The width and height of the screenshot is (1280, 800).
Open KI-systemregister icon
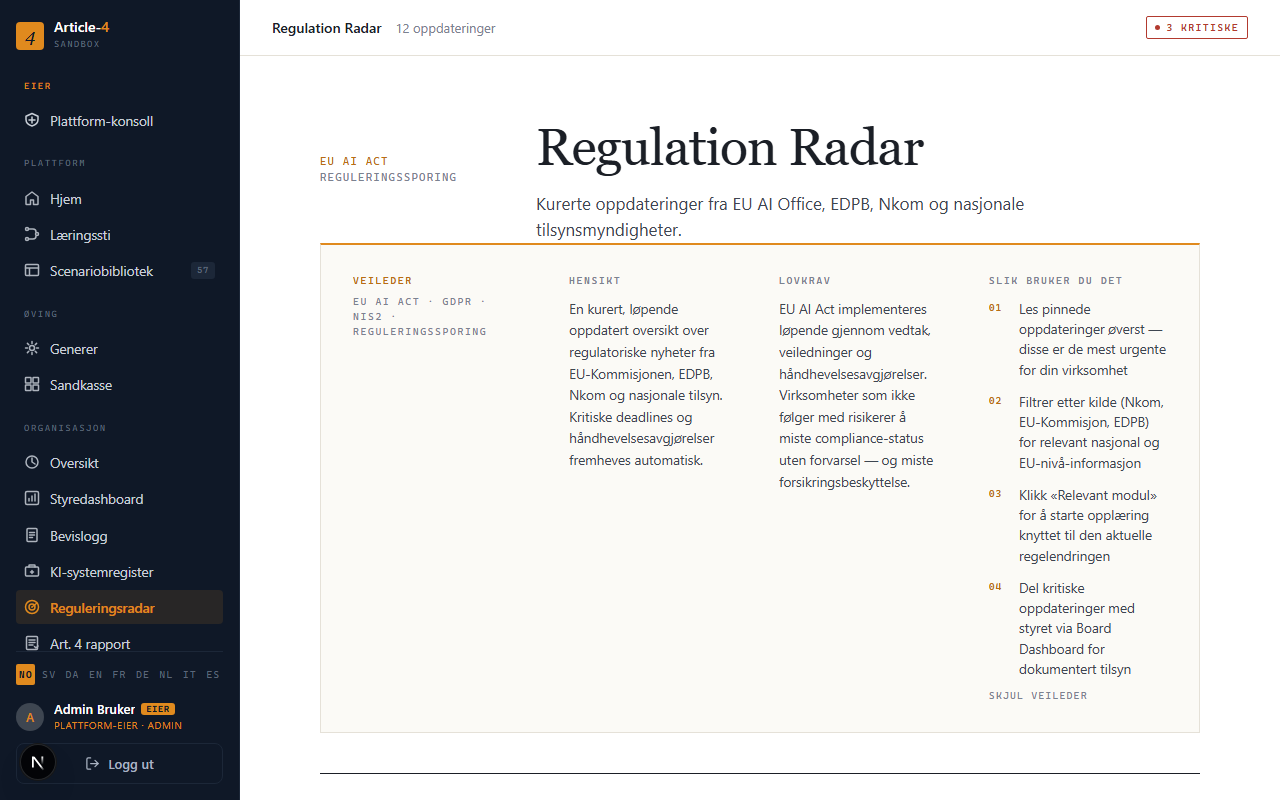[32, 572]
